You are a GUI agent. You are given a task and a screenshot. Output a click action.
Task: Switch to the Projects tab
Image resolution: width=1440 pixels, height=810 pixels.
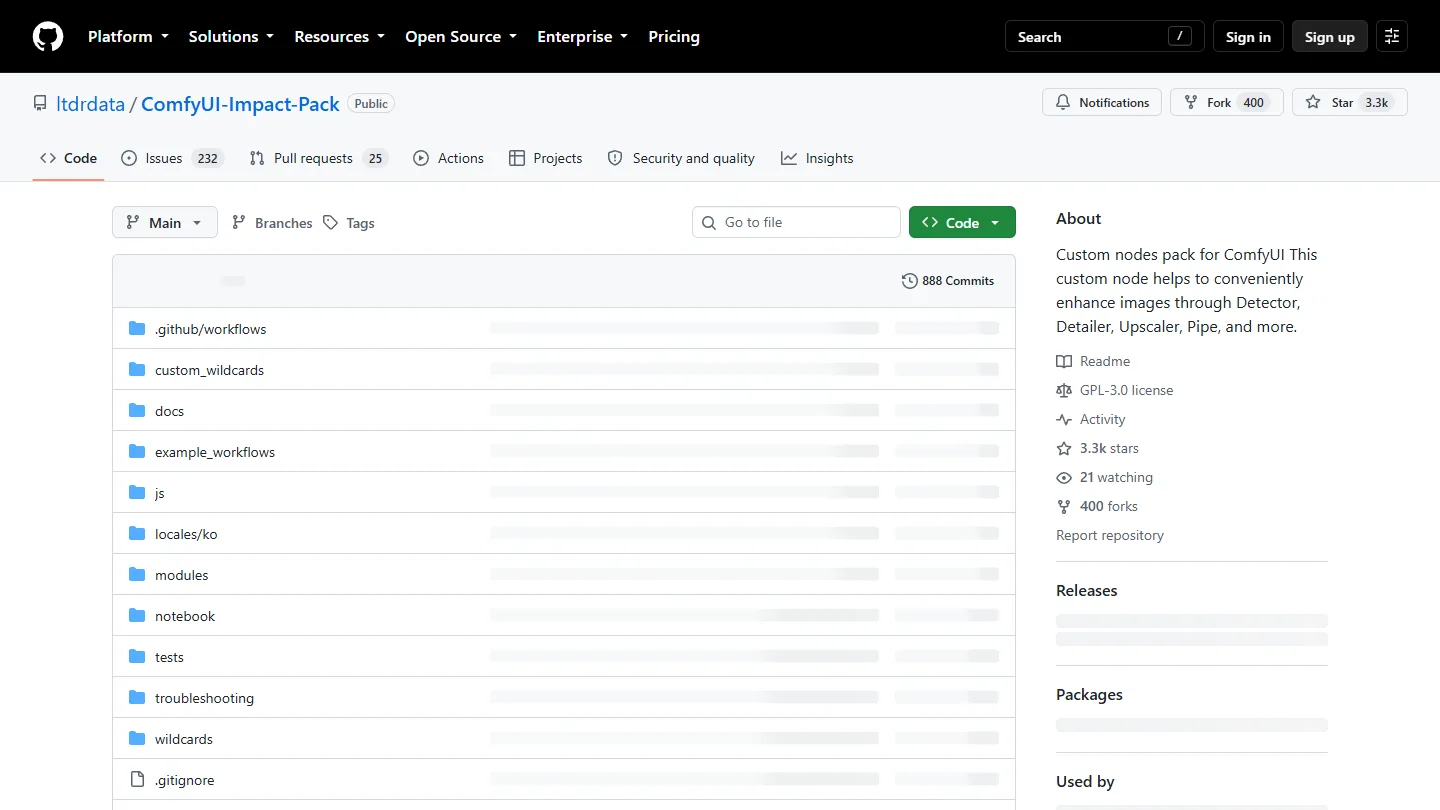(545, 158)
